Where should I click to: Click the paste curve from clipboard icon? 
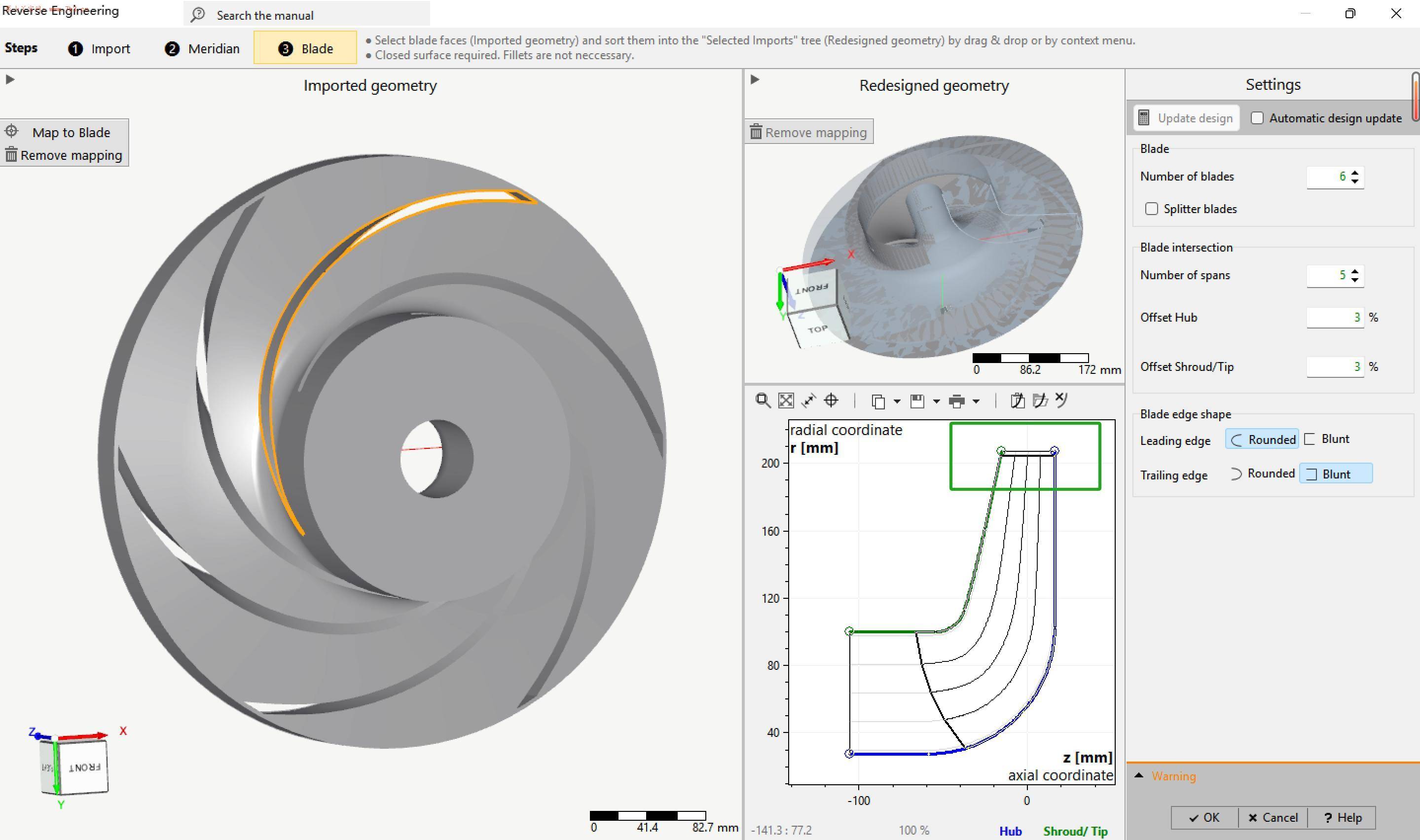[x=1018, y=401]
